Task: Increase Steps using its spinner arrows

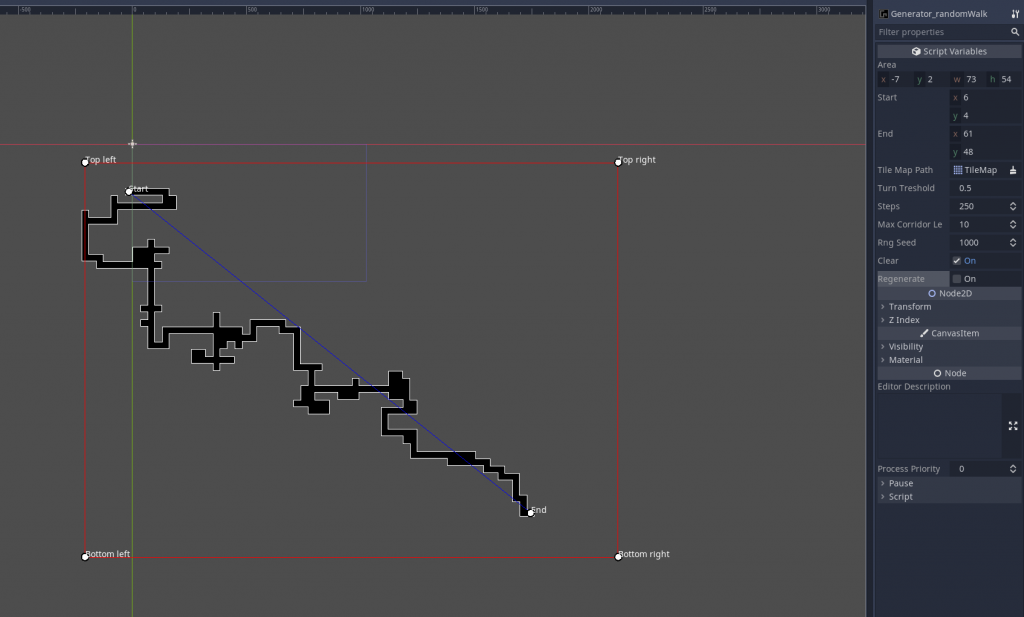Action: click(x=1013, y=206)
